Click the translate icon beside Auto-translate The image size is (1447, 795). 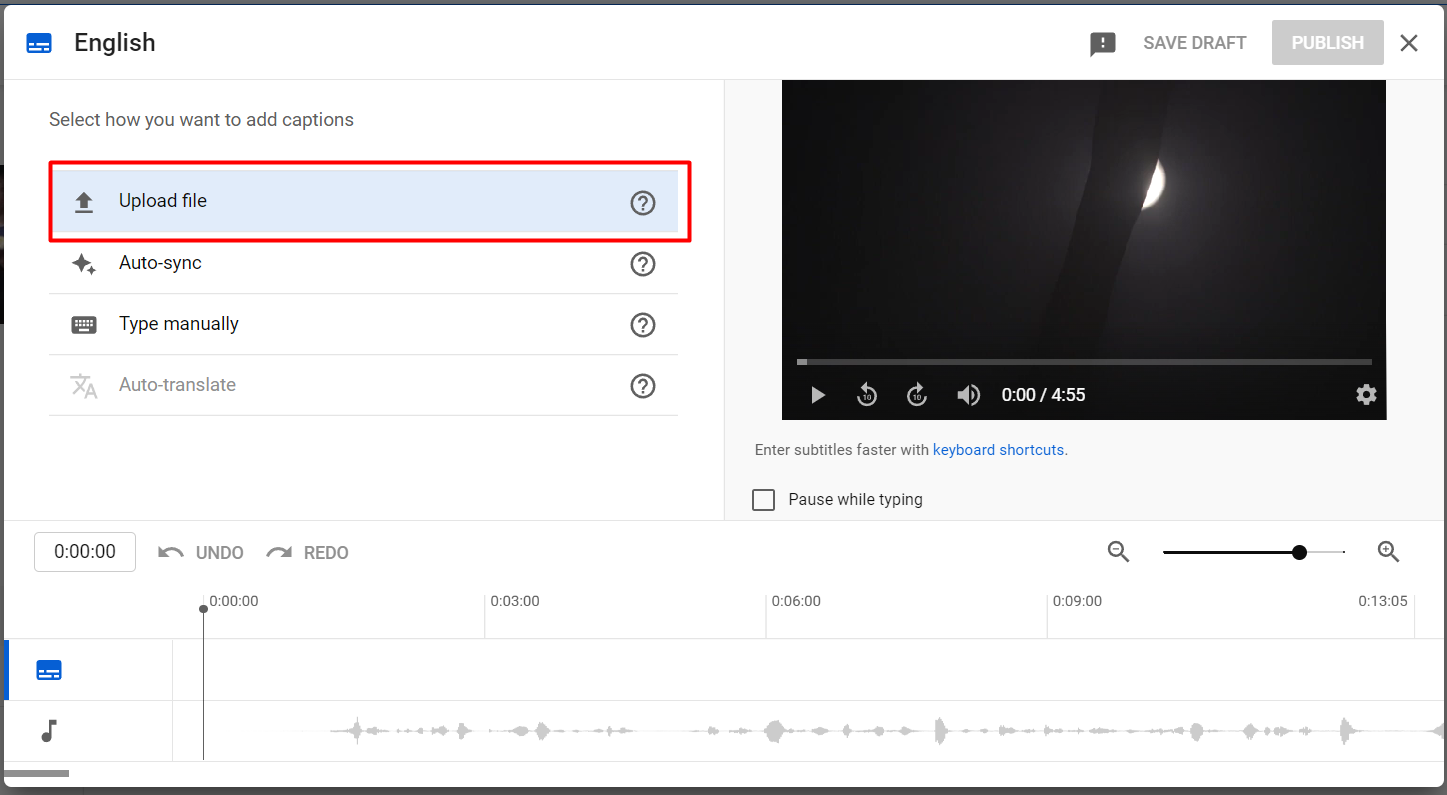(84, 386)
